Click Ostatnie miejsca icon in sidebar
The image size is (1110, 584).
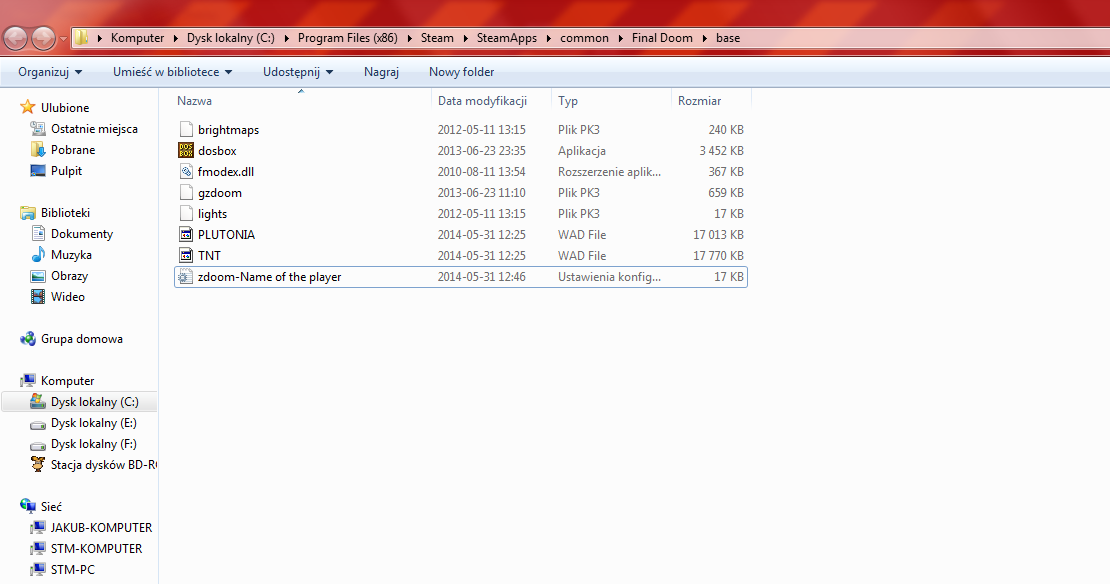pos(38,128)
